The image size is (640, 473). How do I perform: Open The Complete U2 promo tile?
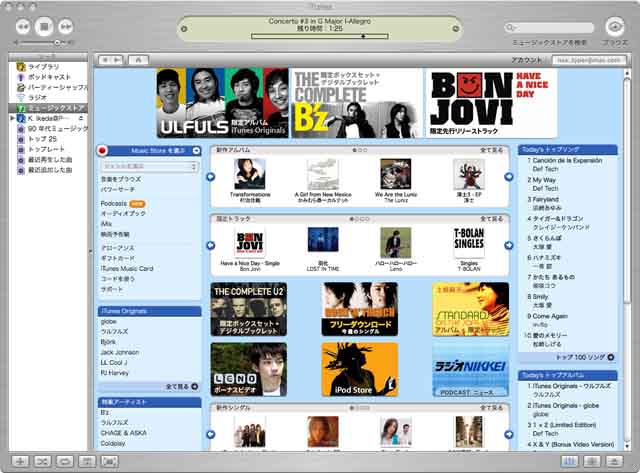[249, 309]
